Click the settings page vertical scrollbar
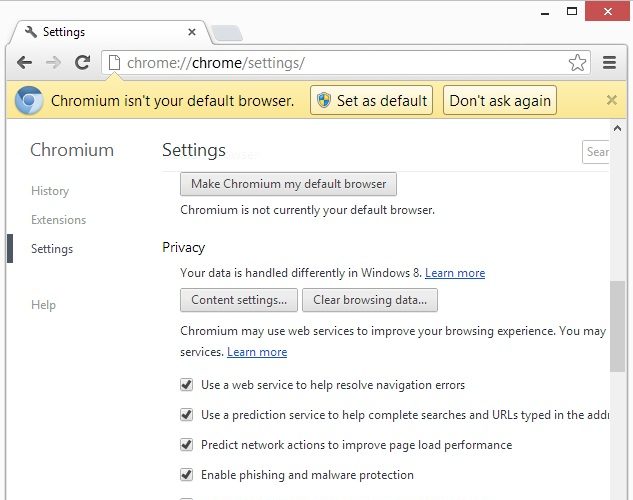The width and height of the screenshot is (633, 500). point(617,330)
